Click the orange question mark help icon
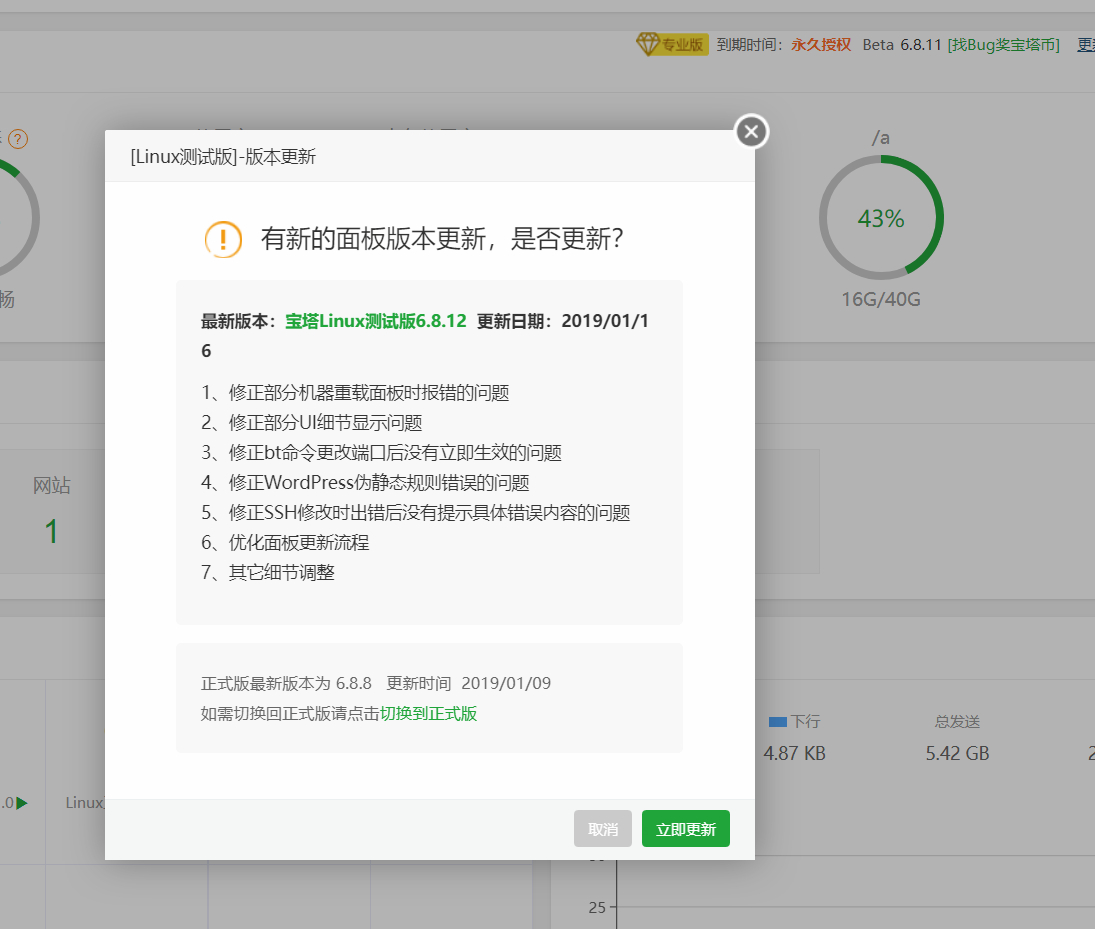This screenshot has width=1095, height=929. [18, 139]
